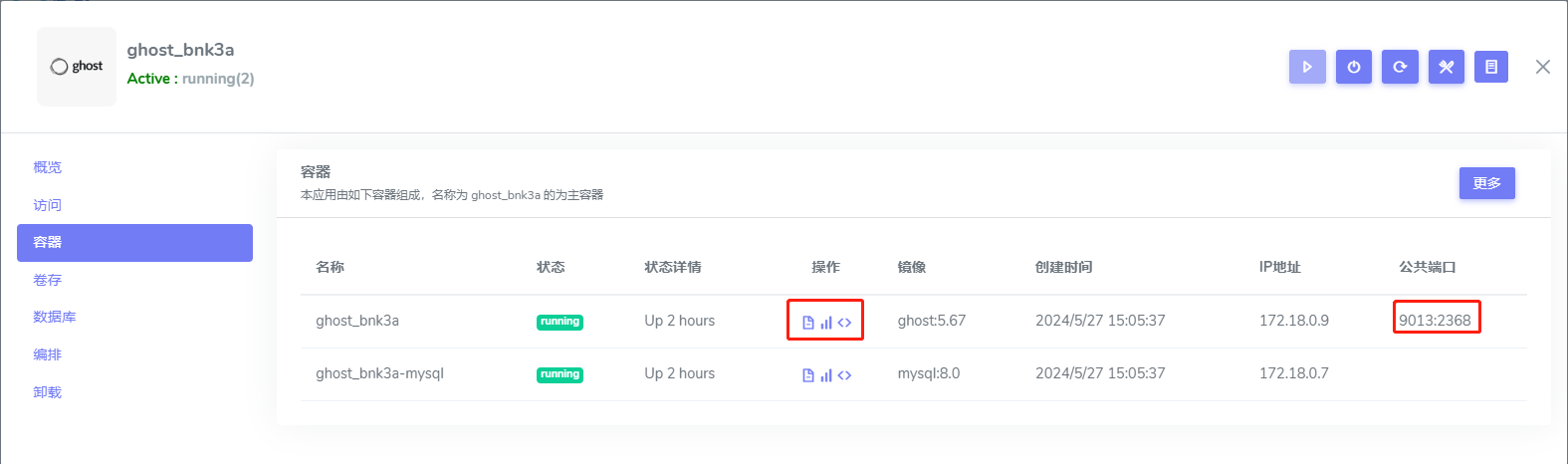View logs file icon for ghost_bnk3a-mysql

pyautogui.click(x=808, y=375)
